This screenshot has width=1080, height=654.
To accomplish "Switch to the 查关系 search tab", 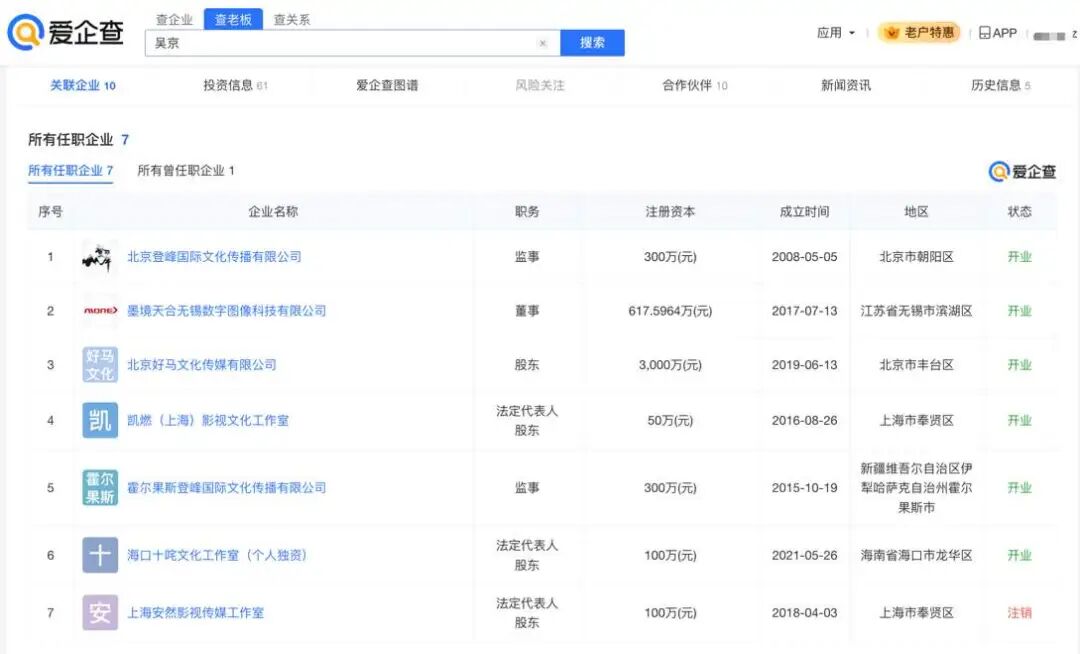I will point(292,20).
